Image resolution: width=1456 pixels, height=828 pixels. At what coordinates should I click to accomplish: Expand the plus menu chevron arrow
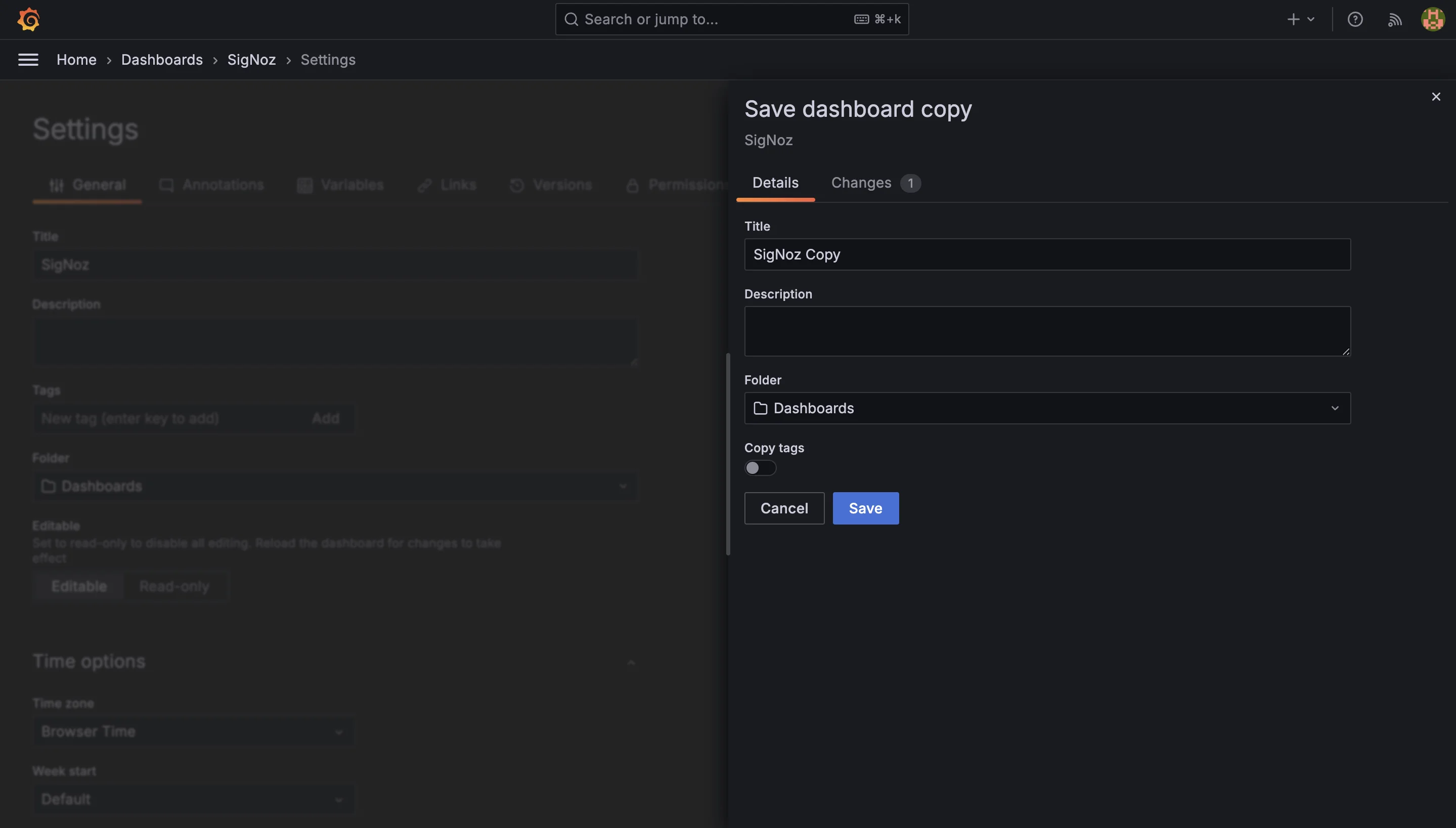[1310, 19]
